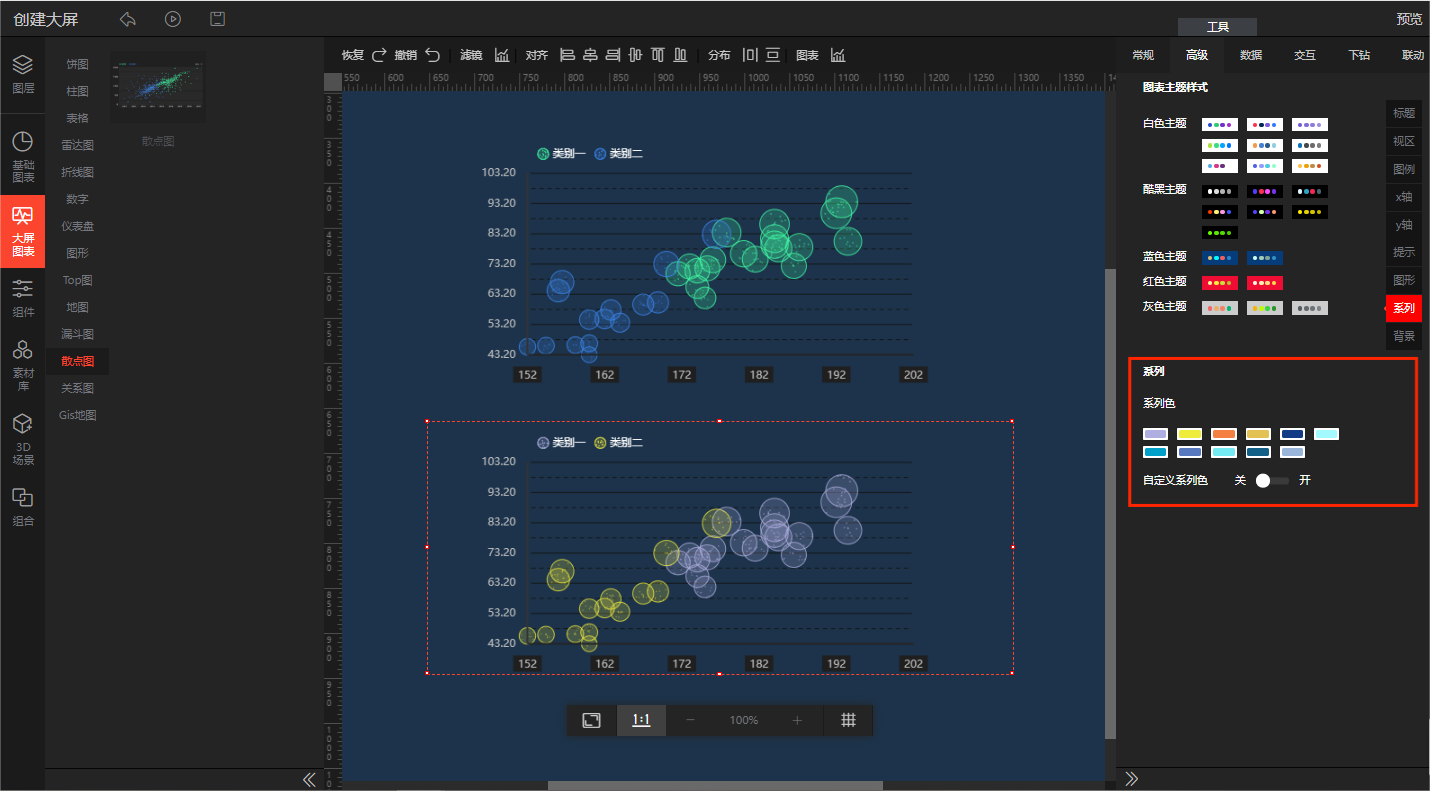Apply the first 白色主题 theme swatch
1430x791 pixels.
(x=1220, y=125)
